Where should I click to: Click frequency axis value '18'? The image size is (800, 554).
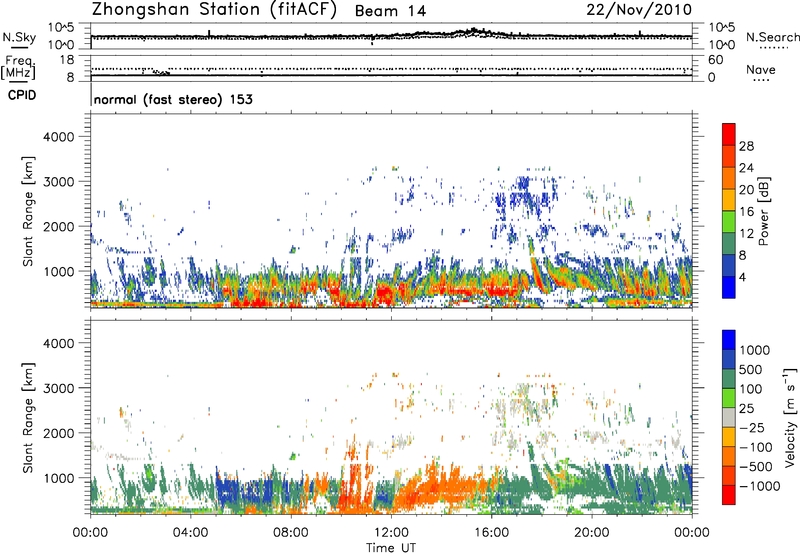tap(67, 60)
